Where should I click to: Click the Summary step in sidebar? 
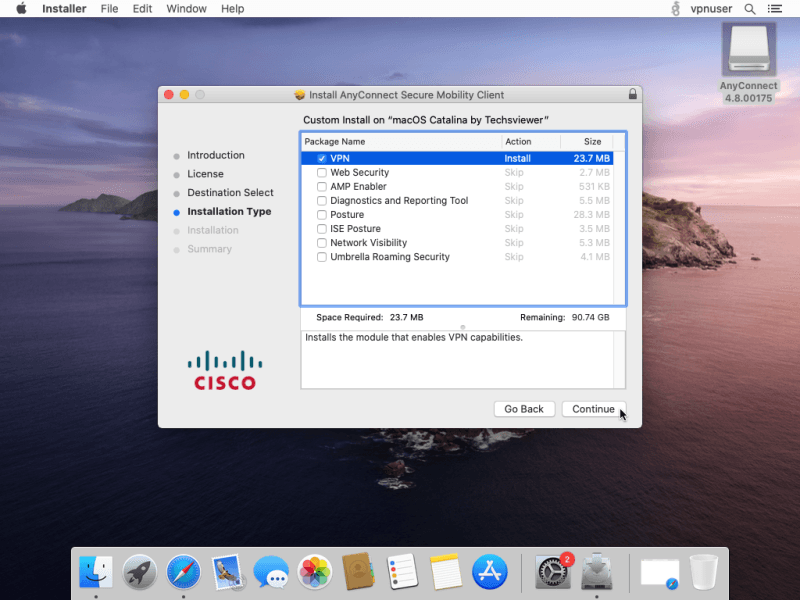[x=209, y=249]
